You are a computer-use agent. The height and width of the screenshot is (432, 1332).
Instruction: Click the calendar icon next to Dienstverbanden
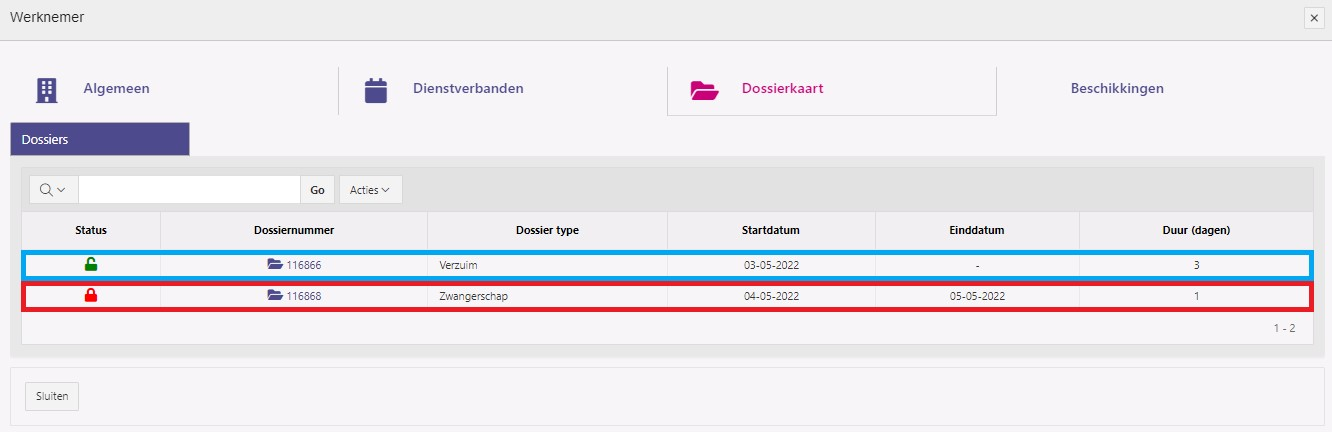pos(376,90)
